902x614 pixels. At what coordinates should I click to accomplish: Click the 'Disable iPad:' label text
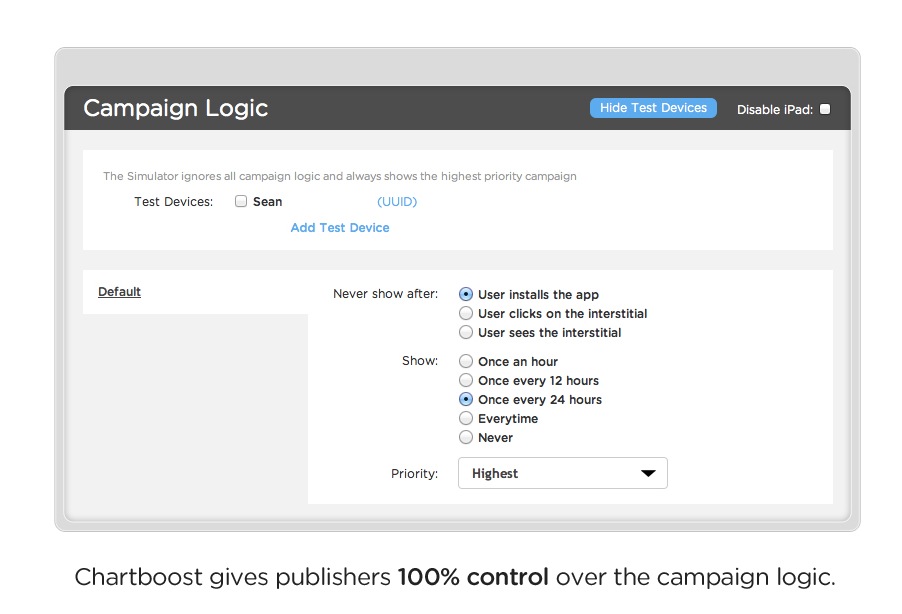(x=774, y=110)
